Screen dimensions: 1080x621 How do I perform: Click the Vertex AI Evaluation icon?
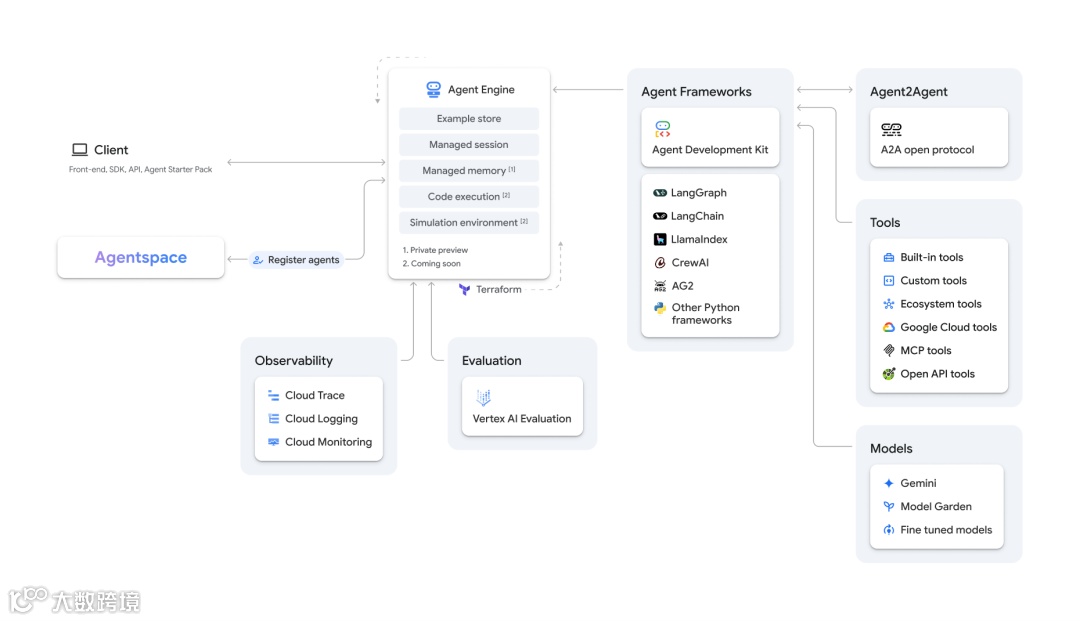484,397
